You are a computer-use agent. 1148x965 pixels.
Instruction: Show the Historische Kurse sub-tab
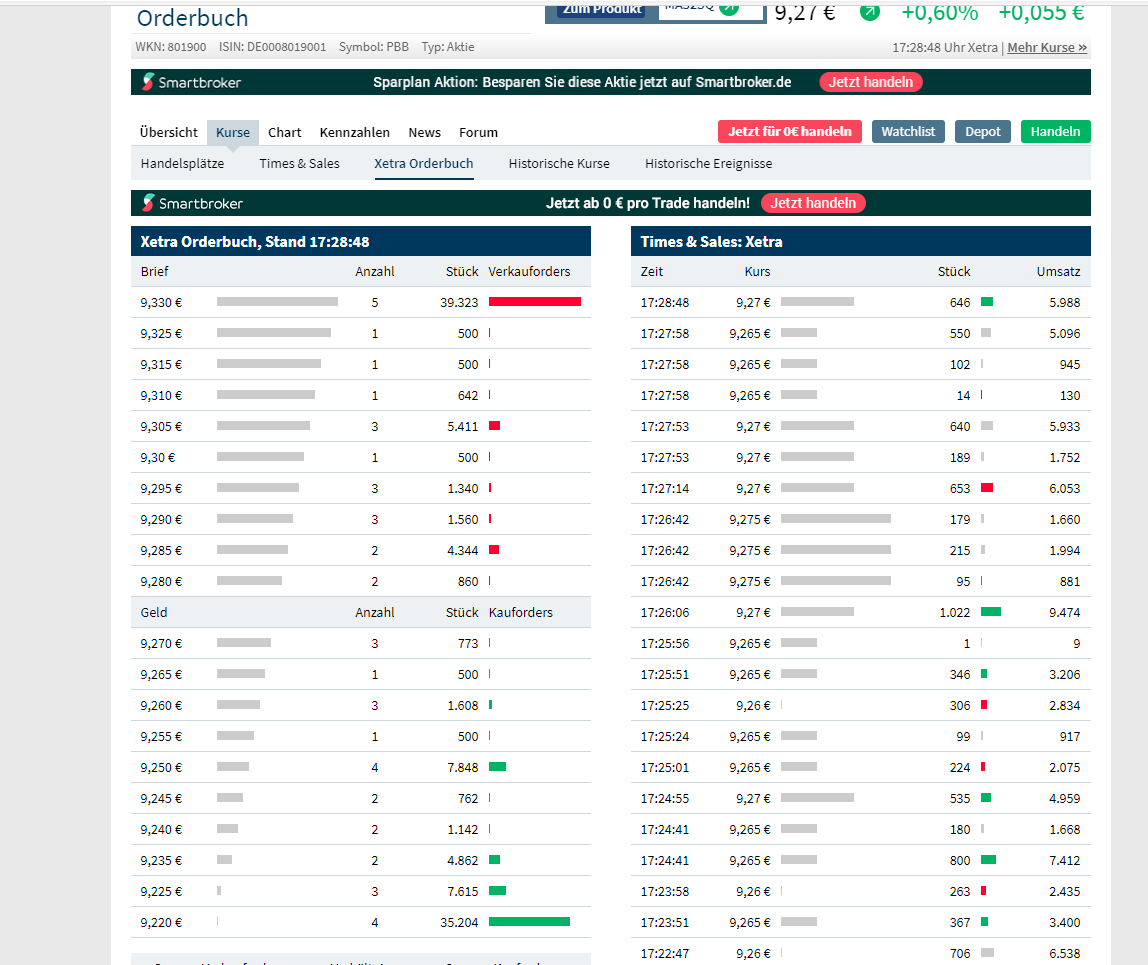pos(558,163)
